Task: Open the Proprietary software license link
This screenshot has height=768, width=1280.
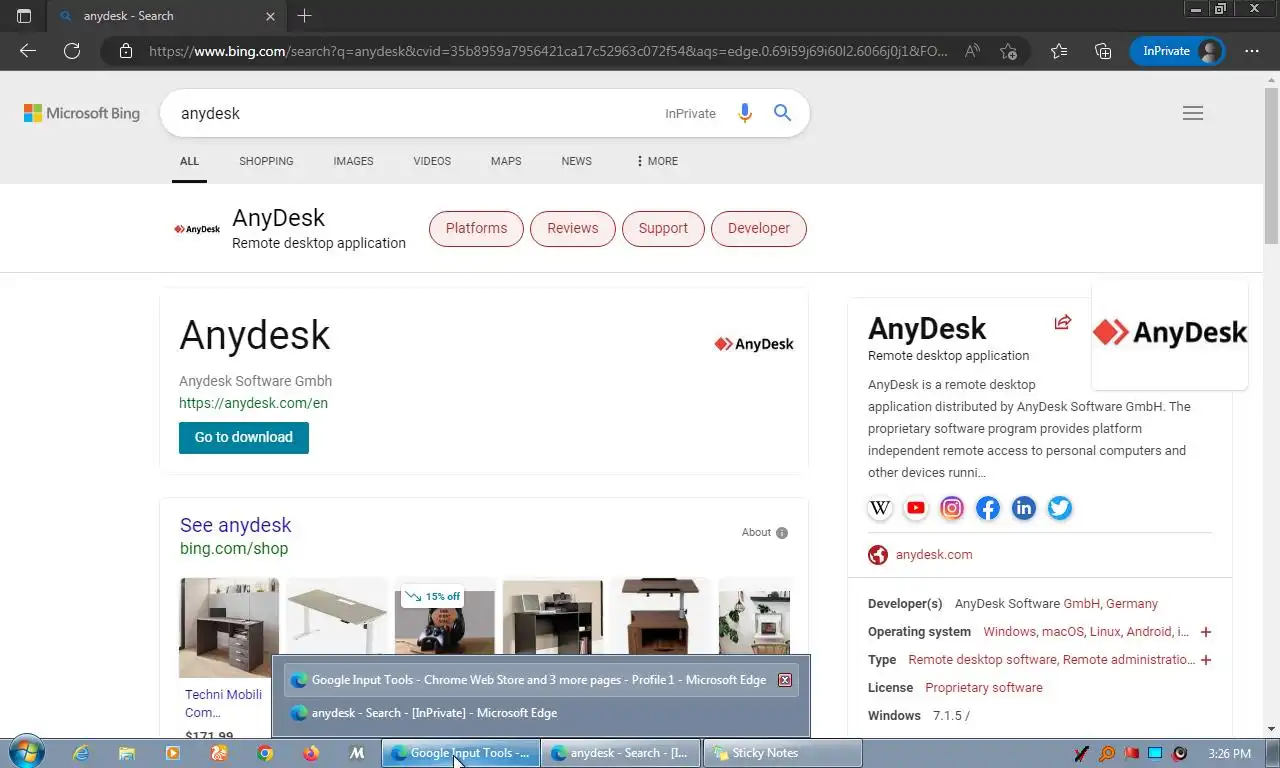Action: 984,688
